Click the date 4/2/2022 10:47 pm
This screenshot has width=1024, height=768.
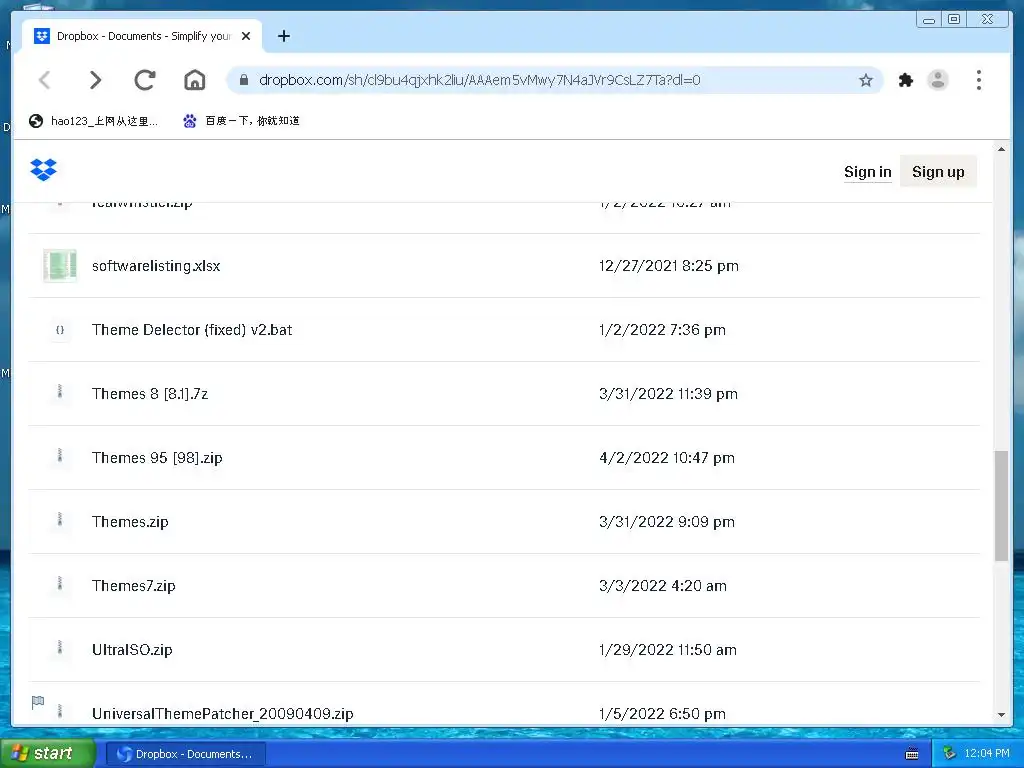[x=666, y=458]
